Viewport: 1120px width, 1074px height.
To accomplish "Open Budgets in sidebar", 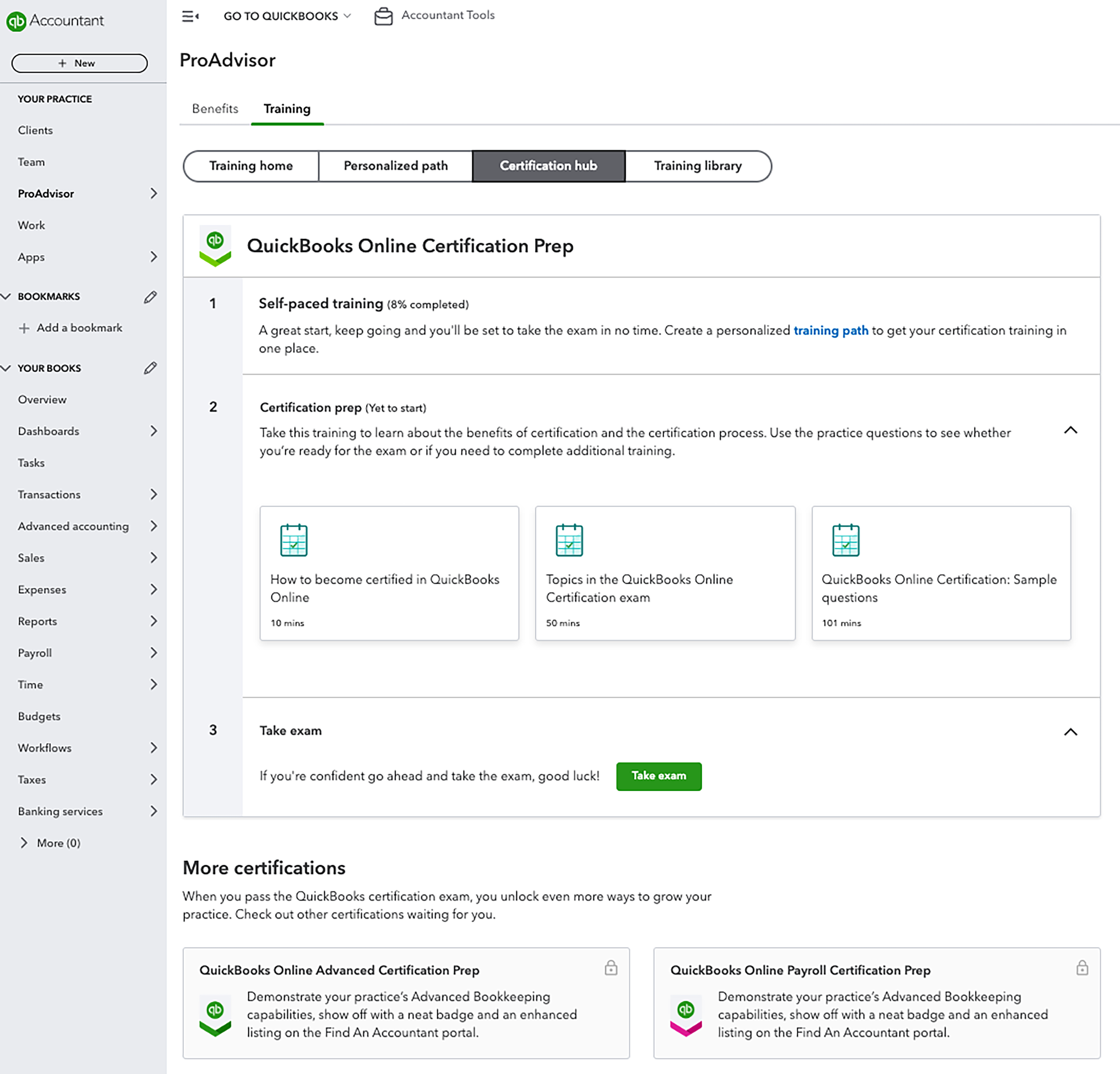I will (39, 716).
